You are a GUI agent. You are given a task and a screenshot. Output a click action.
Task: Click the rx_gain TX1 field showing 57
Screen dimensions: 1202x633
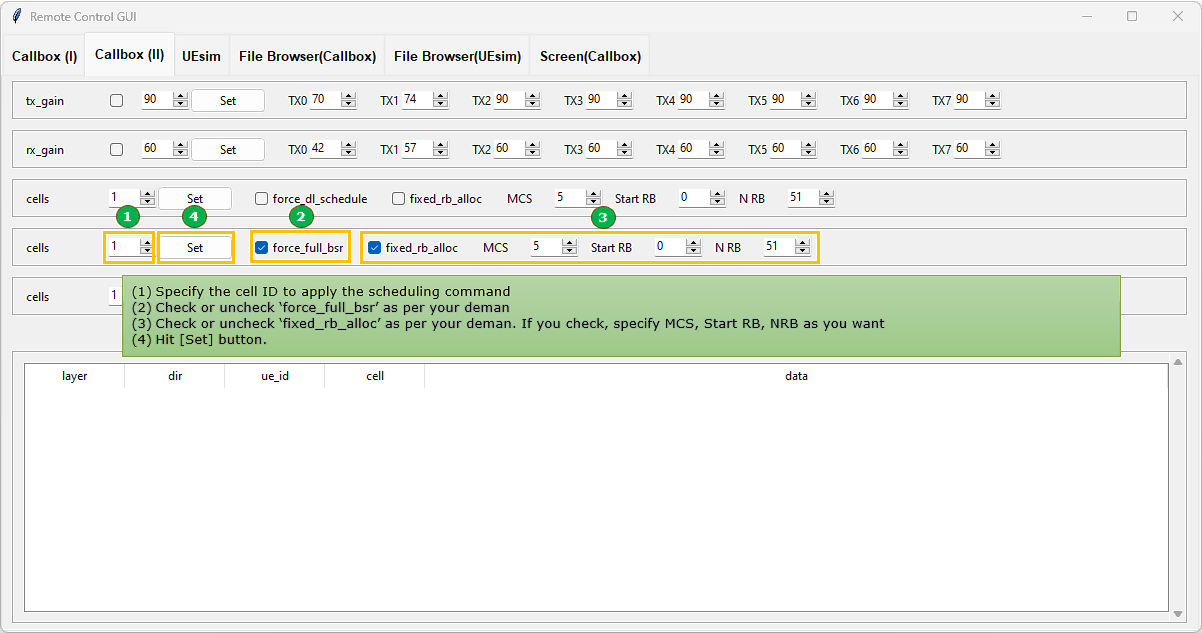(x=417, y=149)
